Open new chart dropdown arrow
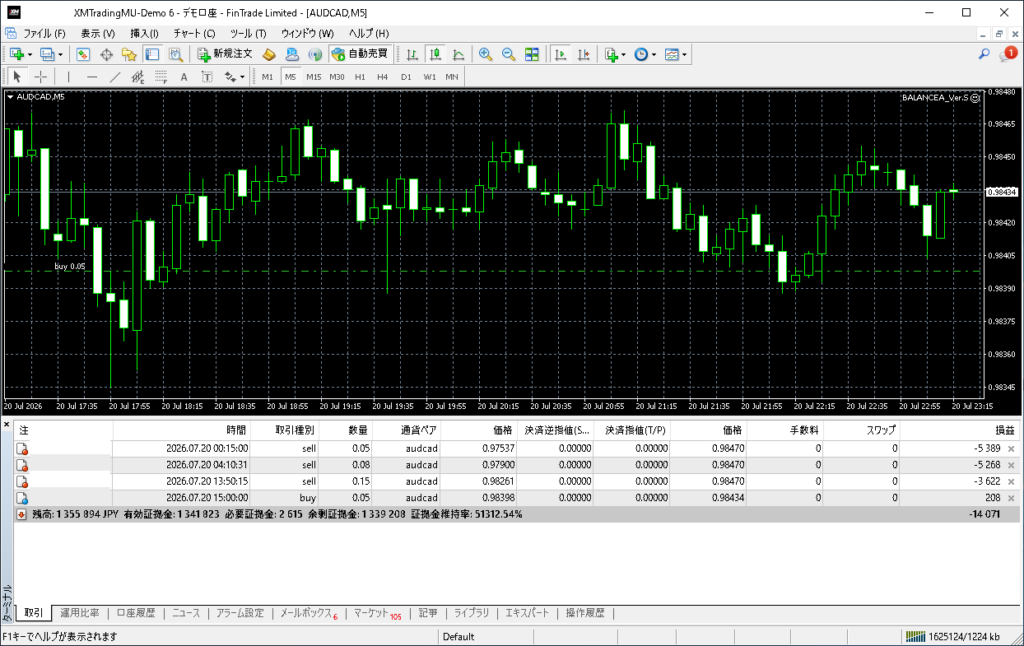 [29, 55]
